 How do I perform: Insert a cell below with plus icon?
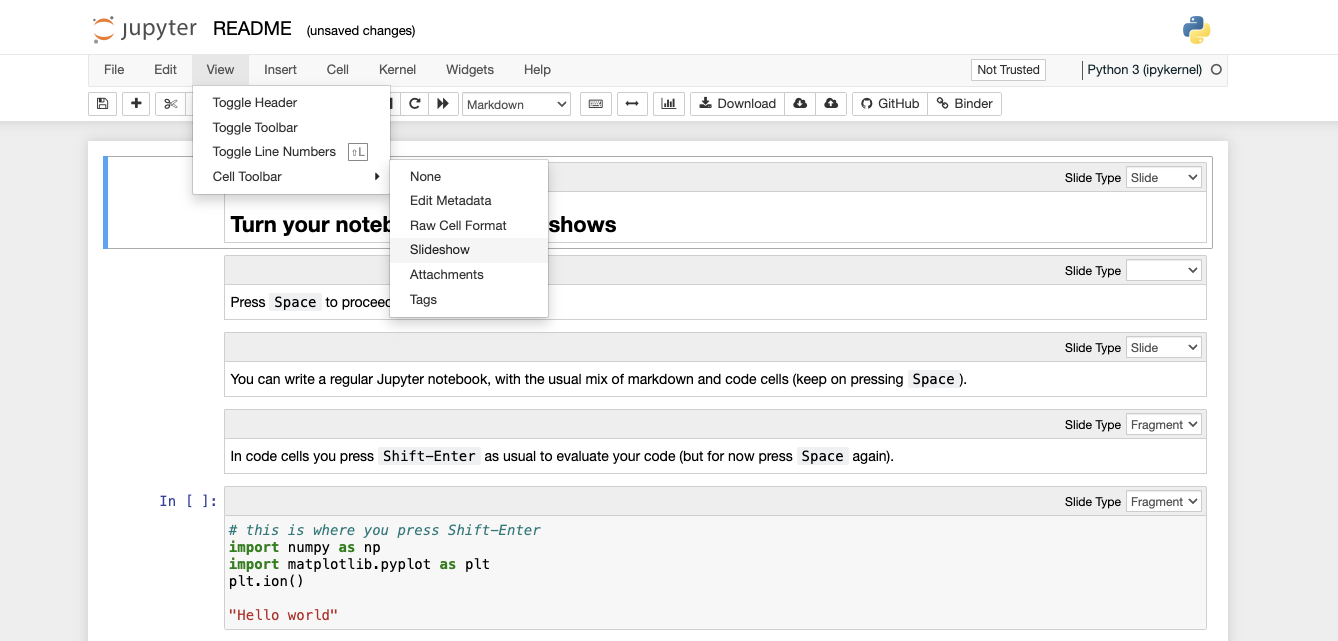pos(136,104)
